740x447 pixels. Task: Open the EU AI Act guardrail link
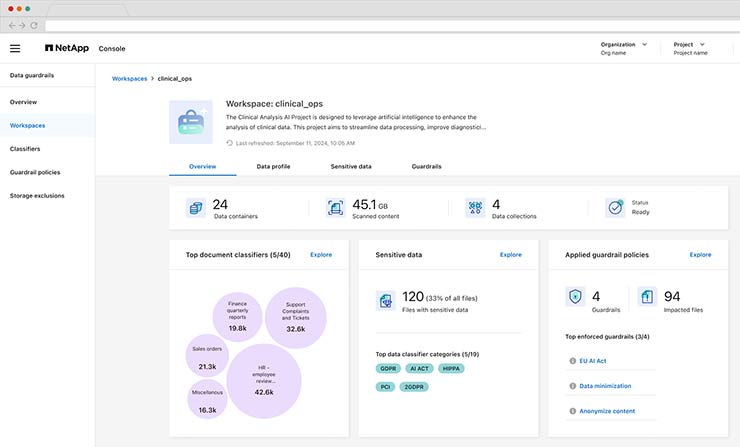[x=596, y=359]
